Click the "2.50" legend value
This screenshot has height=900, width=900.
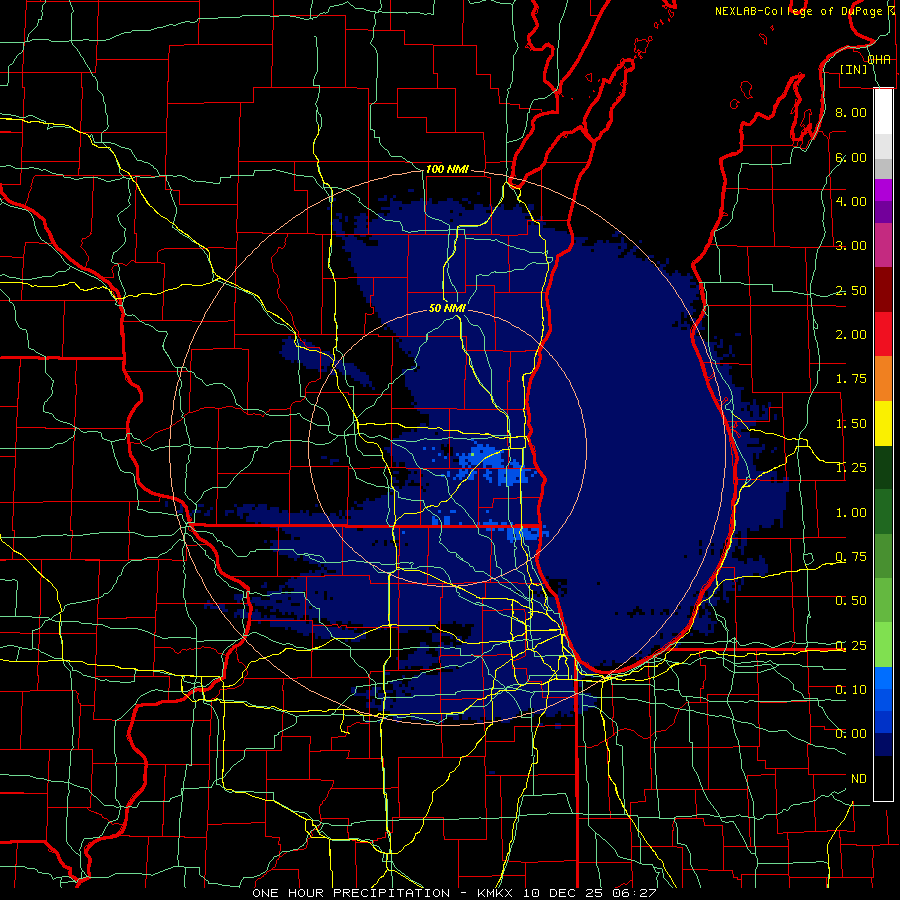click(x=851, y=290)
